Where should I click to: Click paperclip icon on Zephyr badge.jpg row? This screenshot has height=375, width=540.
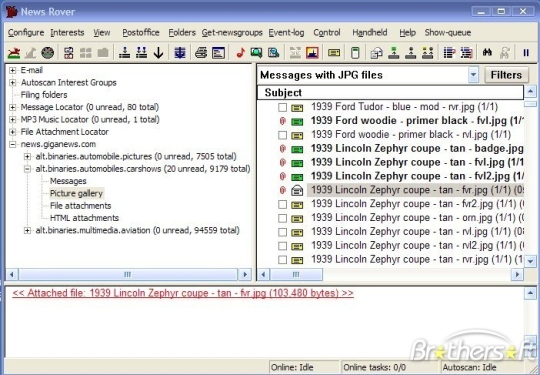click(x=282, y=149)
